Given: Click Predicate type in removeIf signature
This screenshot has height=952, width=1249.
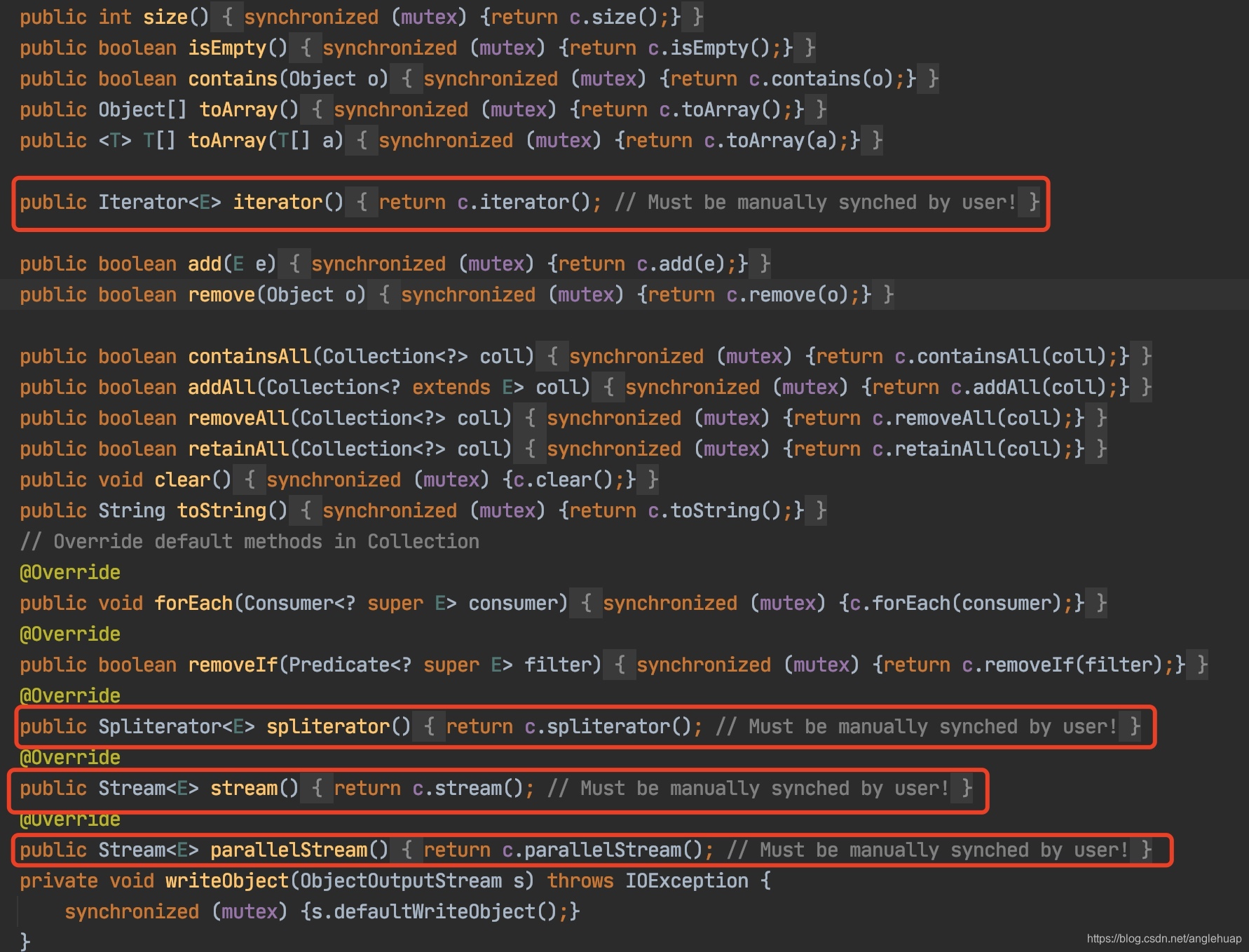Looking at the screenshot, I should (339, 665).
